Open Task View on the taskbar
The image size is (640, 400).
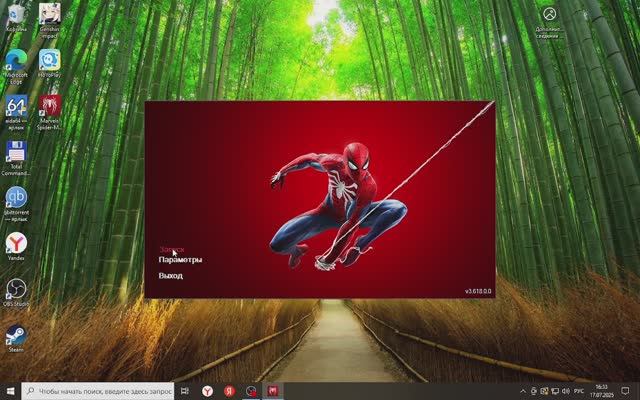(x=184, y=391)
